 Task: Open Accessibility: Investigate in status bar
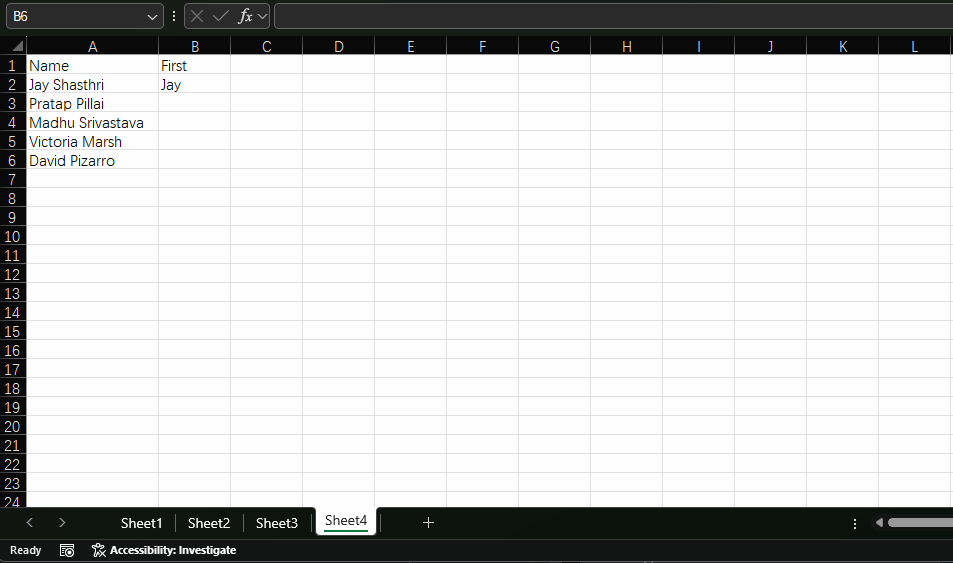click(x=164, y=550)
